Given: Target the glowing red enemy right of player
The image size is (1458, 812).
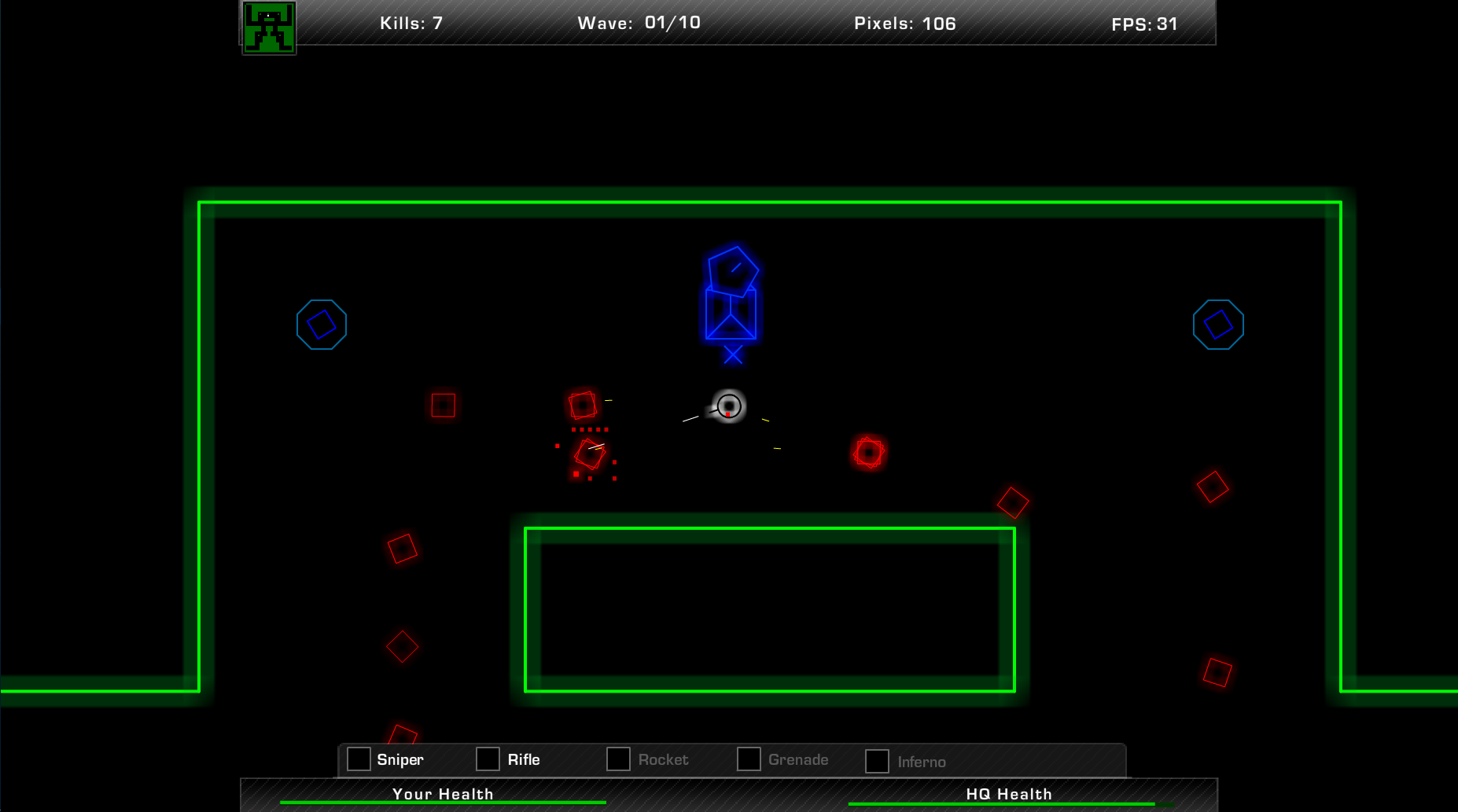Looking at the screenshot, I should [868, 453].
